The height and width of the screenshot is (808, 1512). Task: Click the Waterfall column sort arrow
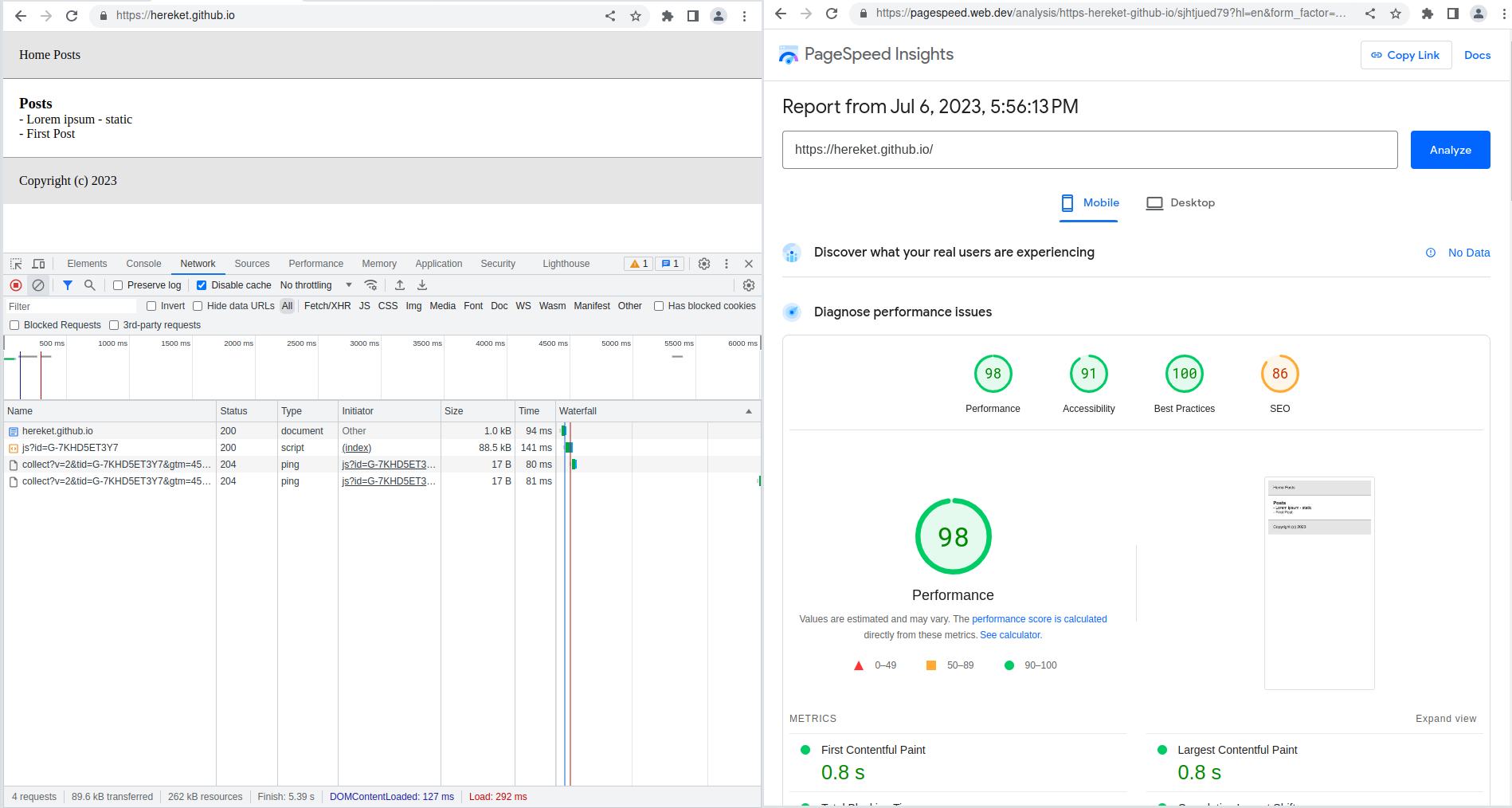[x=749, y=411]
